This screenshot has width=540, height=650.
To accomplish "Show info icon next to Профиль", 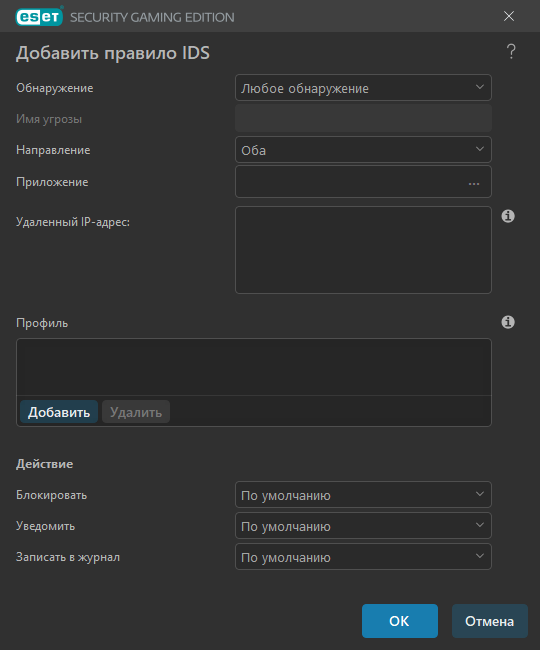I will tap(508, 322).
